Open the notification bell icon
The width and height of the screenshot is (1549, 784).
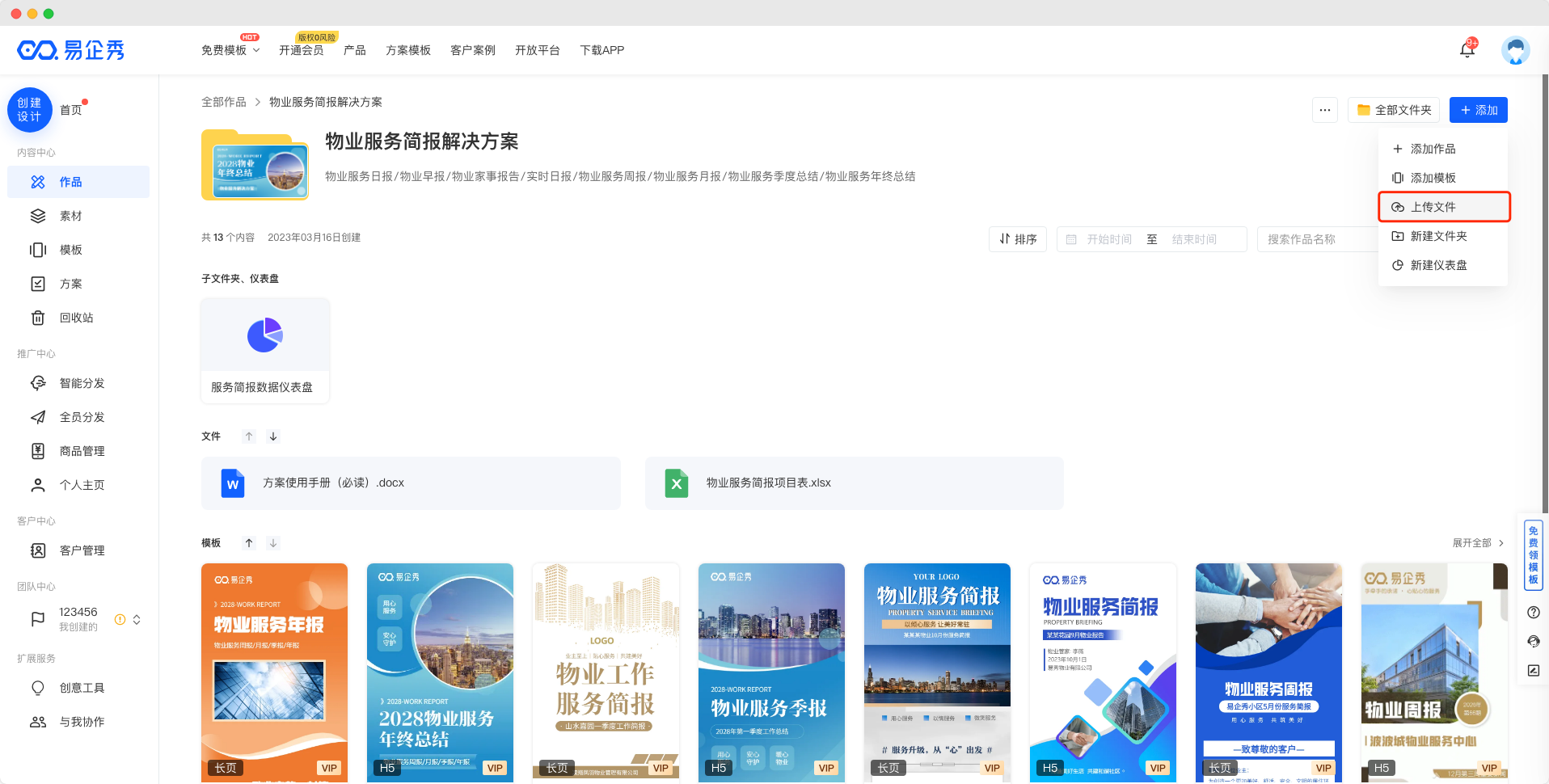(1467, 49)
